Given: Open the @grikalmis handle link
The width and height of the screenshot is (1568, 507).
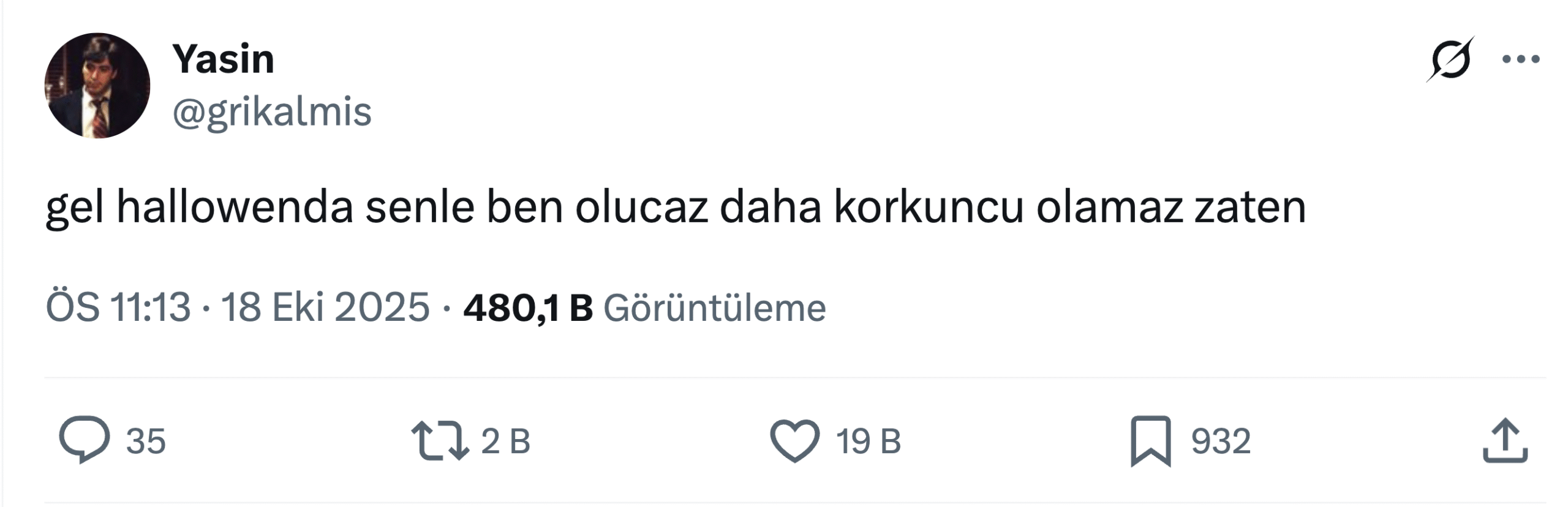Looking at the screenshot, I should (x=272, y=112).
